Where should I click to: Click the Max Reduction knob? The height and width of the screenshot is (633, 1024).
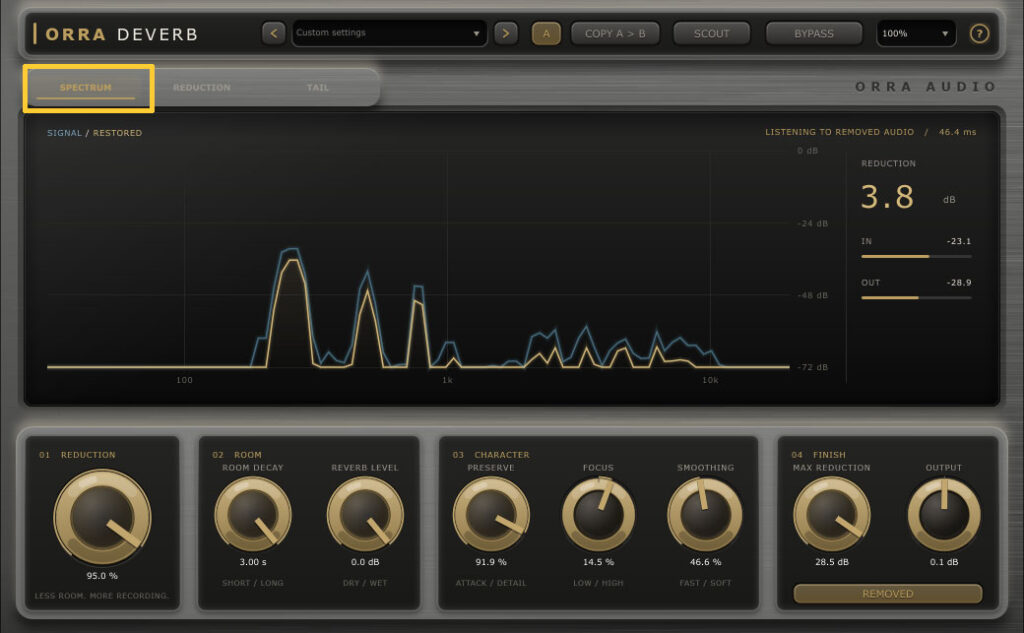831,514
